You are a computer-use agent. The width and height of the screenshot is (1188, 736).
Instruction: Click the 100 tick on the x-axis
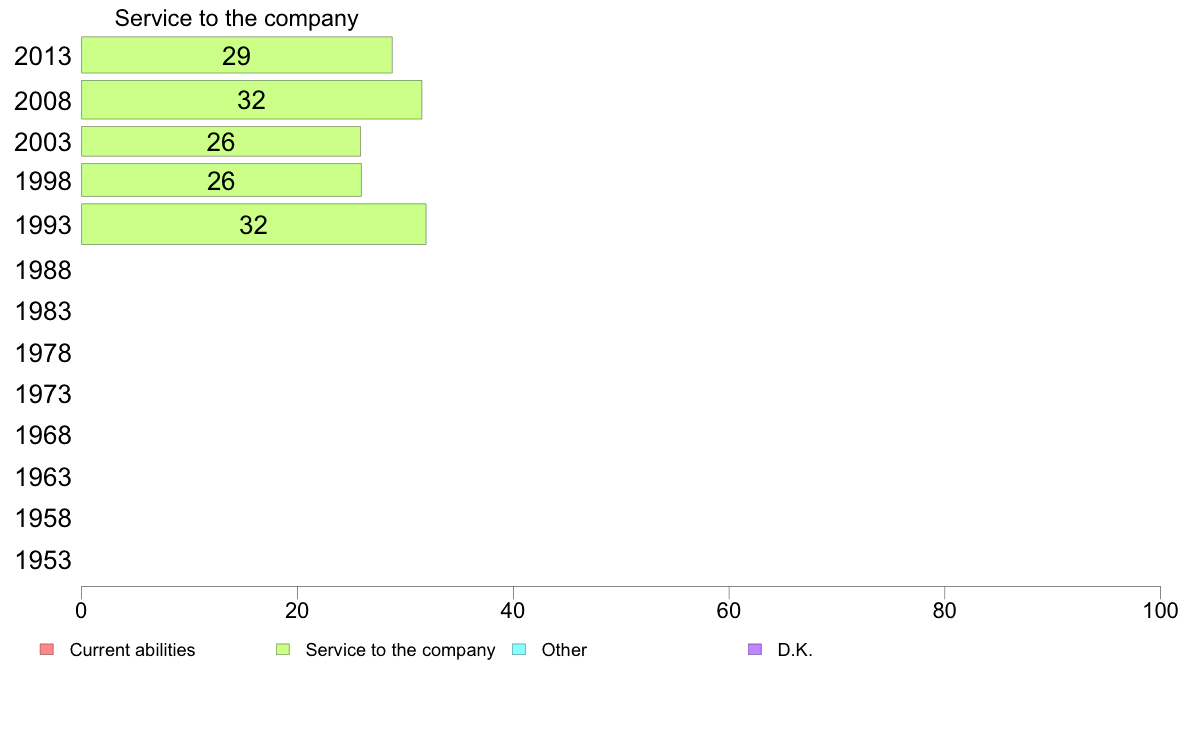coord(1160,611)
